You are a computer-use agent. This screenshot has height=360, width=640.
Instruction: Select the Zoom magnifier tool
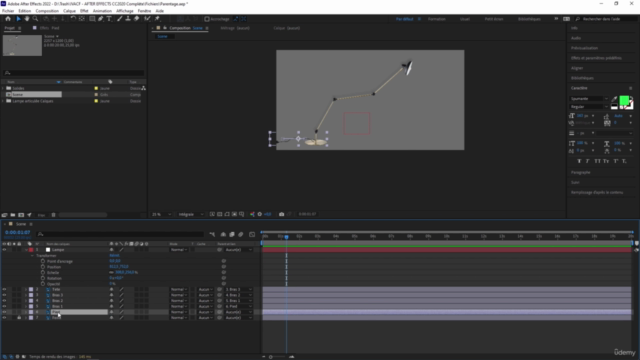(36, 19)
